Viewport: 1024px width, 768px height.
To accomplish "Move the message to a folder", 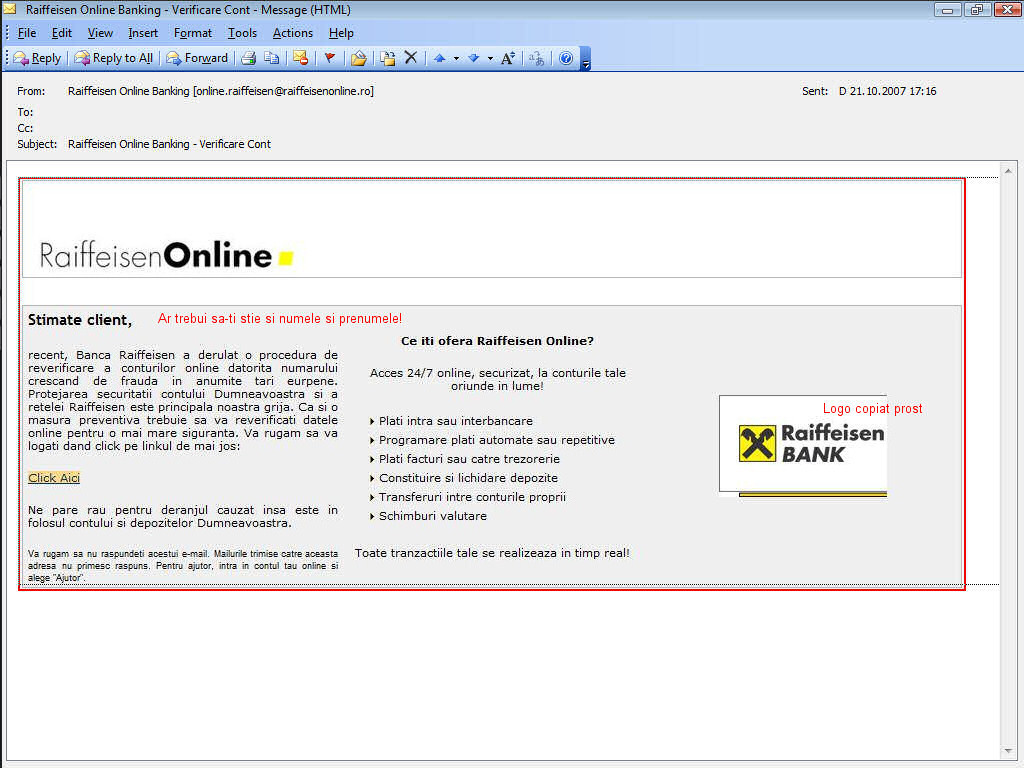I will [x=386, y=58].
